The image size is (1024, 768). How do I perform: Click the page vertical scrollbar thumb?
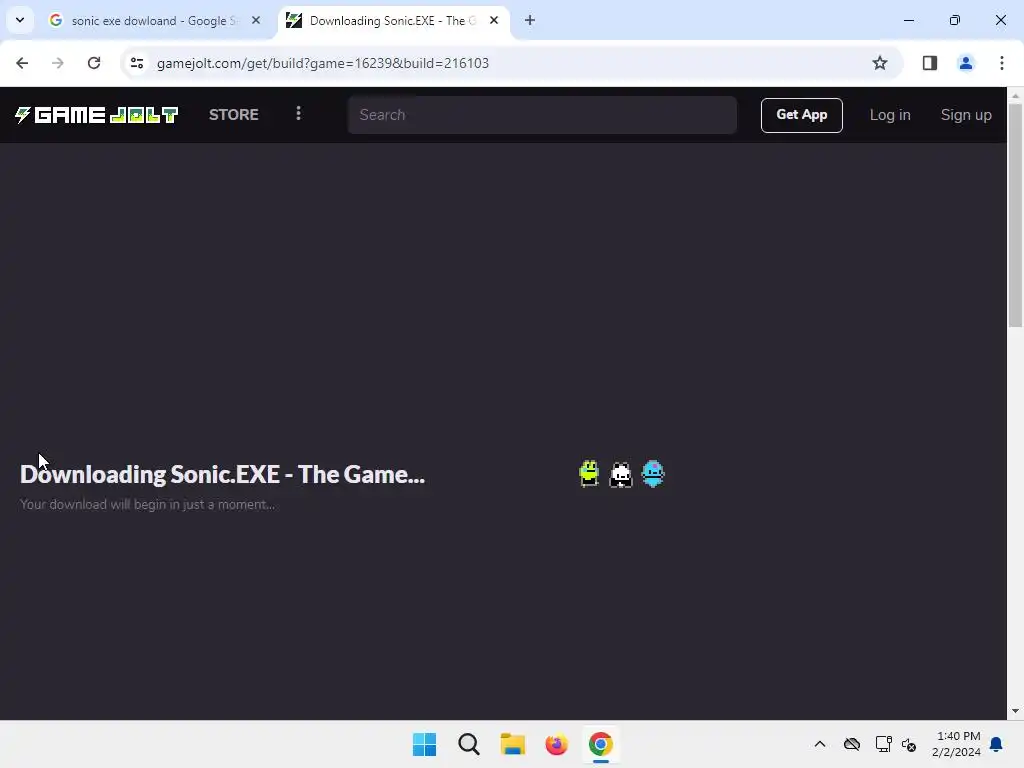click(1015, 216)
